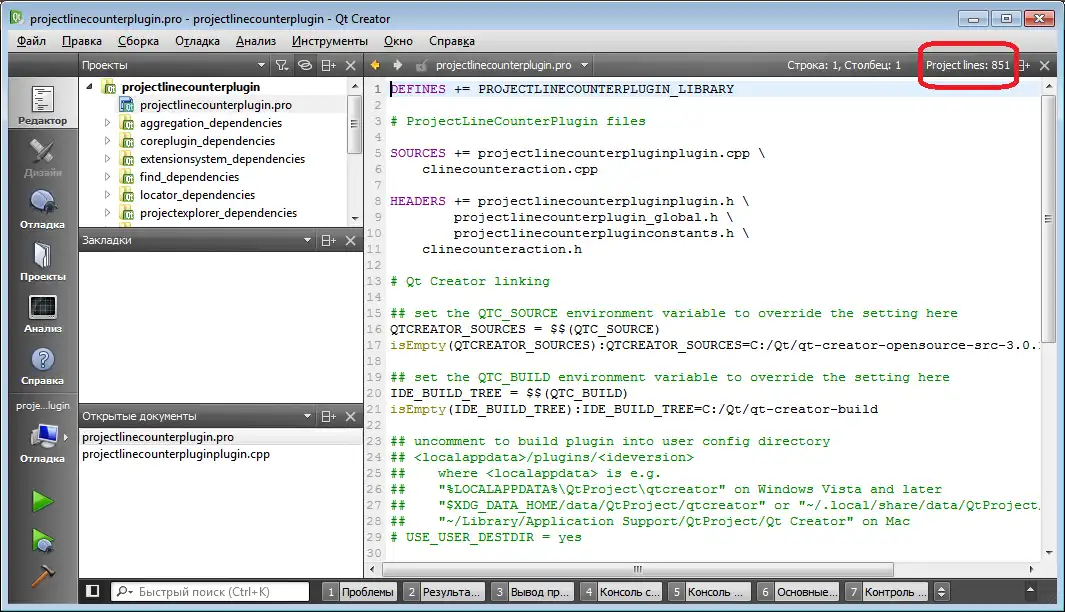Open the Закладки panel type dropdown
The width and height of the screenshot is (1065, 612).
[307, 240]
